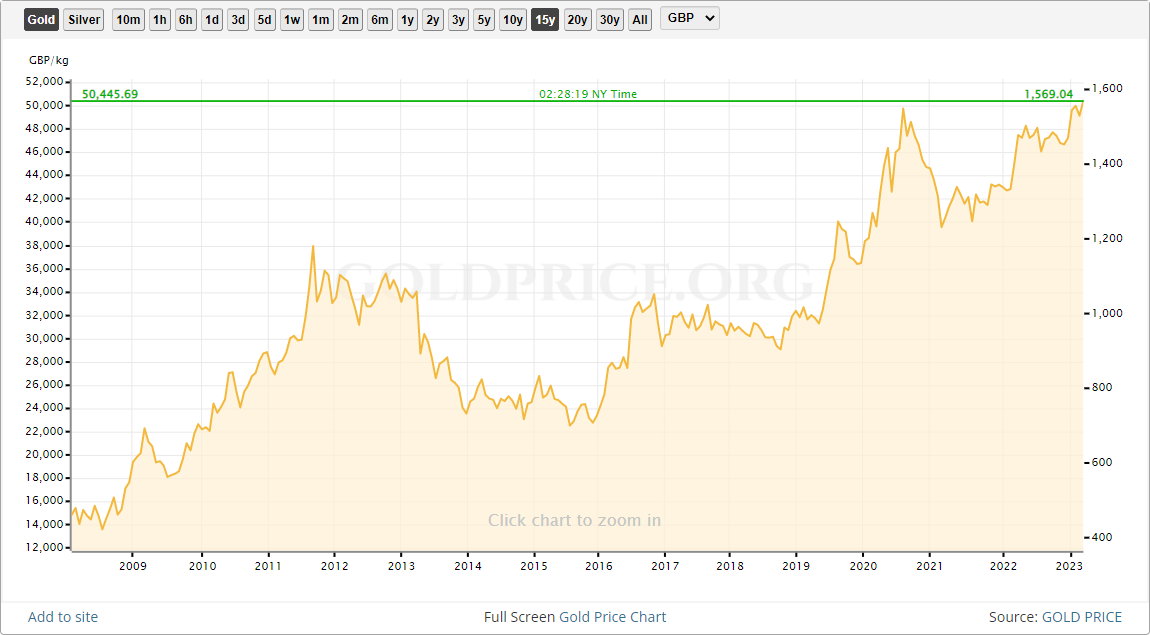Set chart range to 20y

coord(577,20)
